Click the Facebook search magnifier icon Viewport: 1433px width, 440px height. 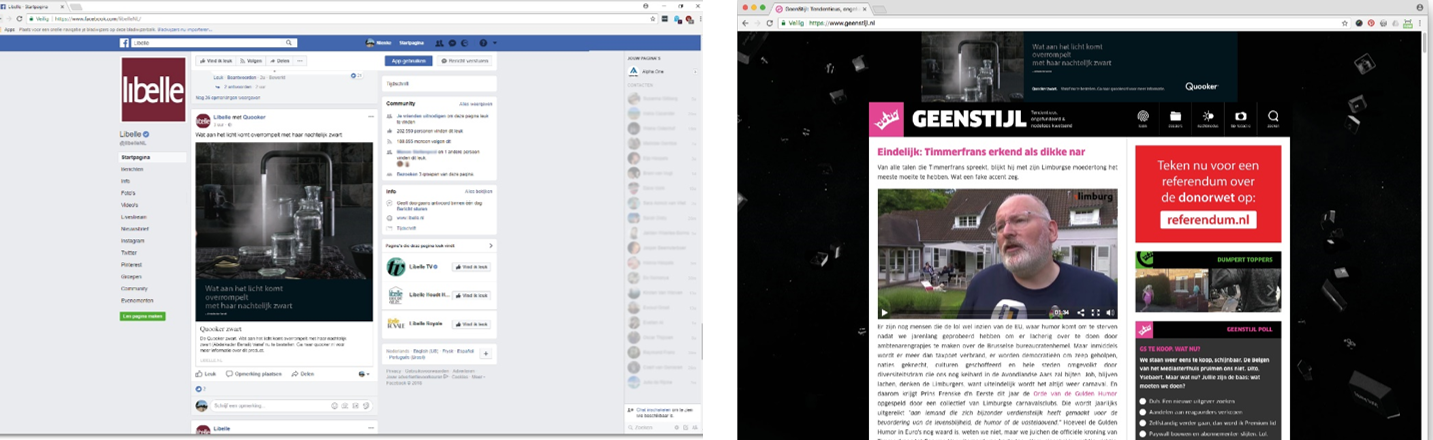[290, 43]
